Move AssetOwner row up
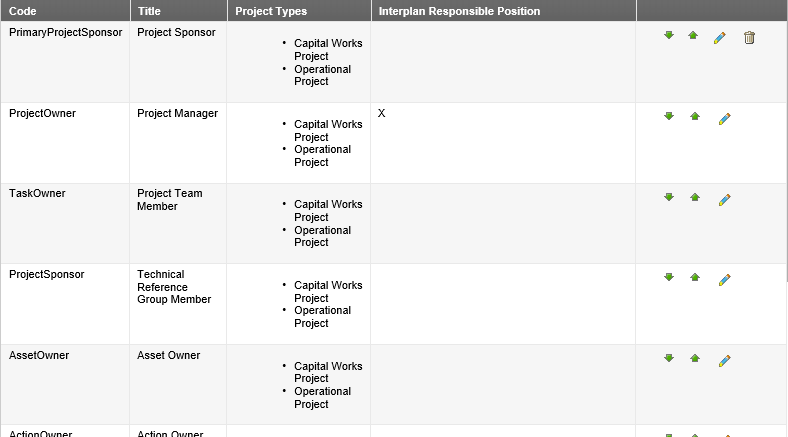788x437 pixels. [x=695, y=358]
